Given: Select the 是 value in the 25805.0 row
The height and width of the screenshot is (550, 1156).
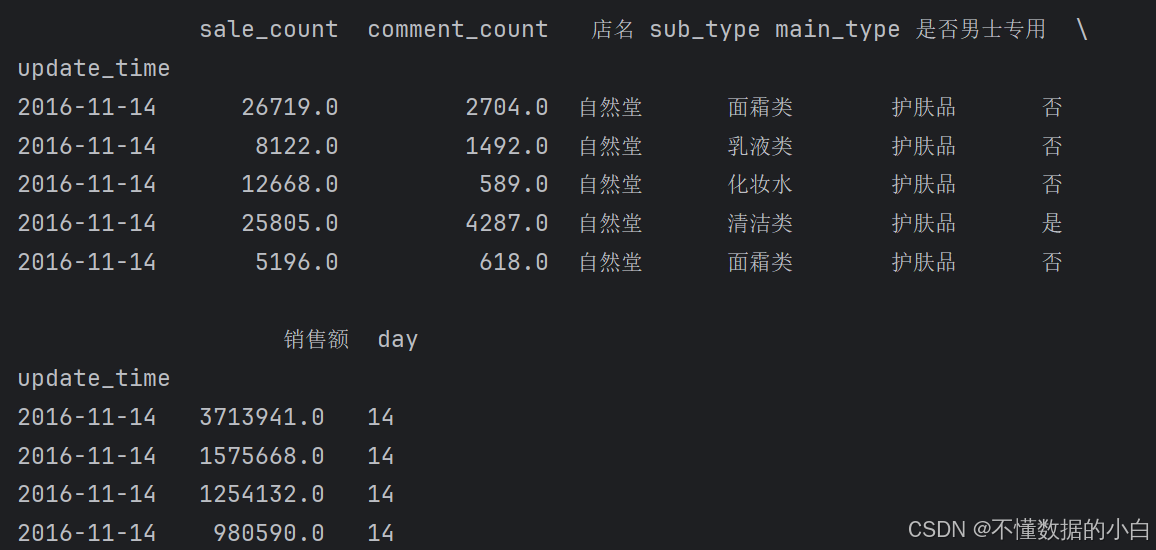Looking at the screenshot, I should [x=1051, y=223].
